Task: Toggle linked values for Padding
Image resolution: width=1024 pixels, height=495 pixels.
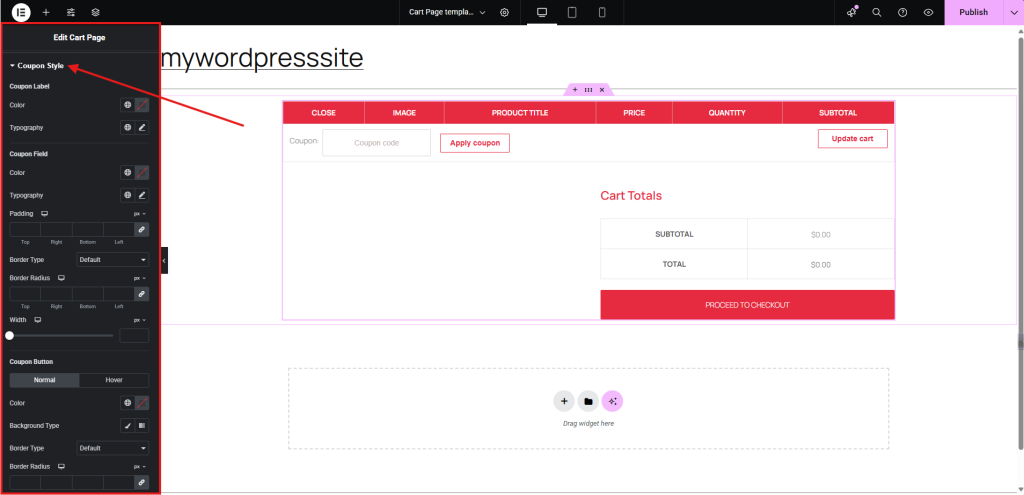Action: [142, 229]
